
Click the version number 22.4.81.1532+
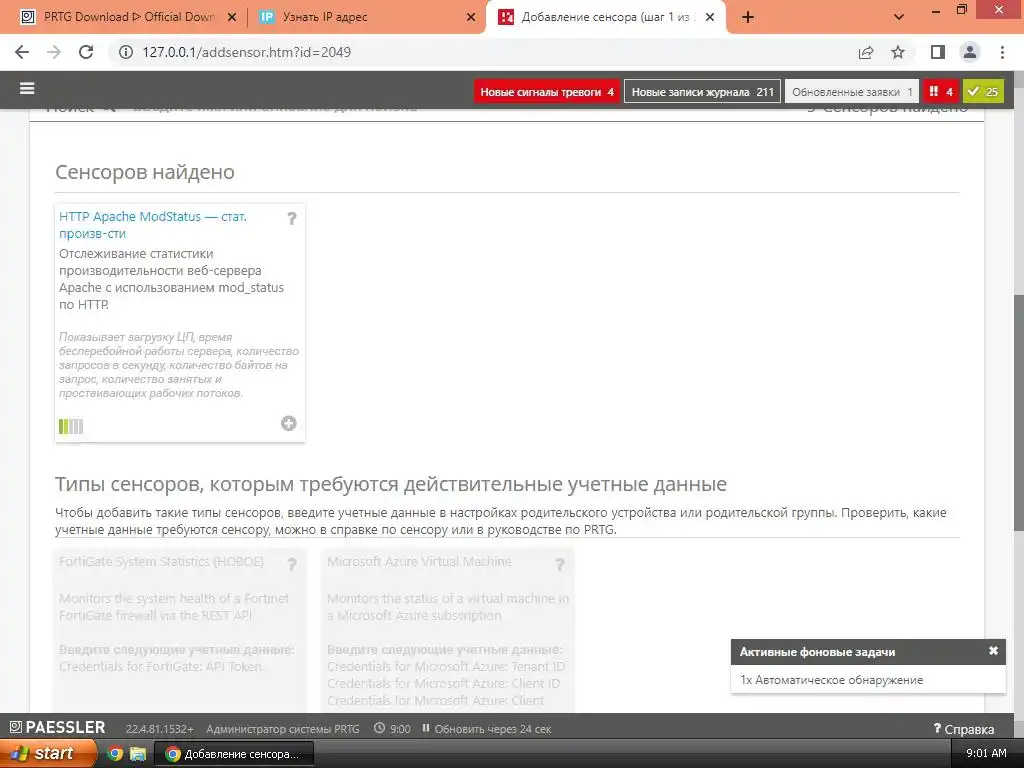159,729
